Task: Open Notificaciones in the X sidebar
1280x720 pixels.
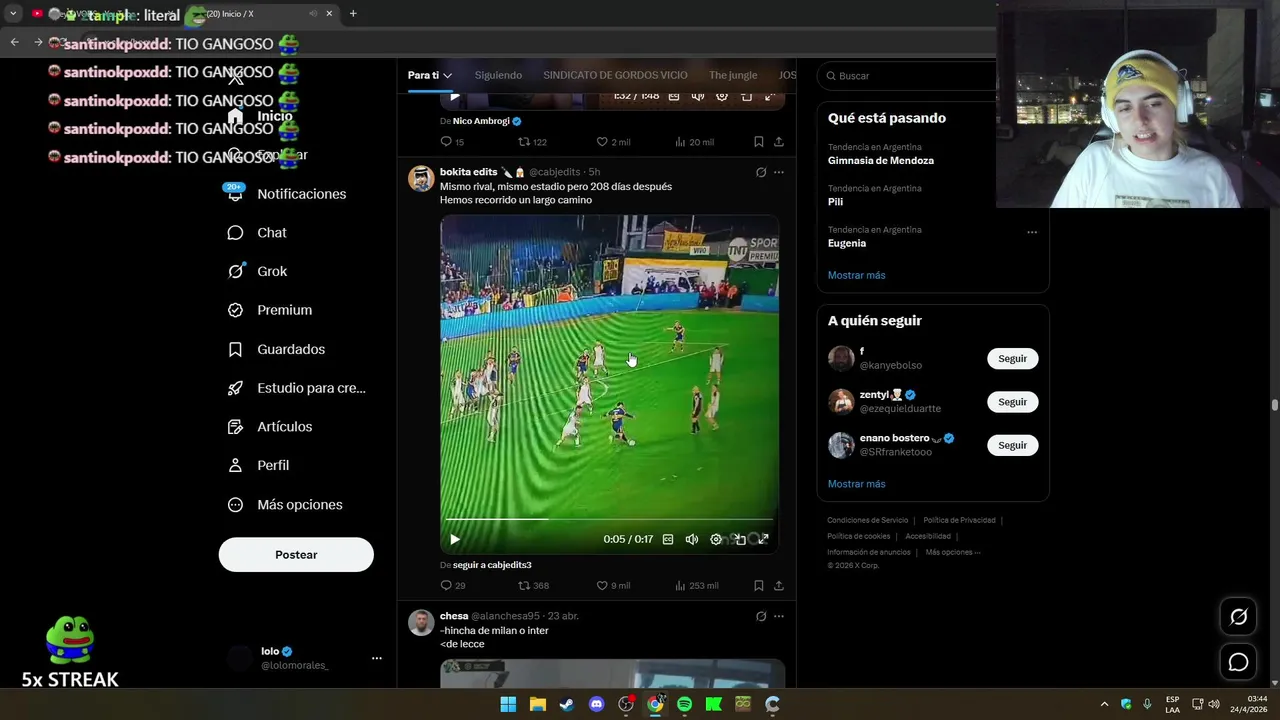Action: pyautogui.click(x=288, y=194)
